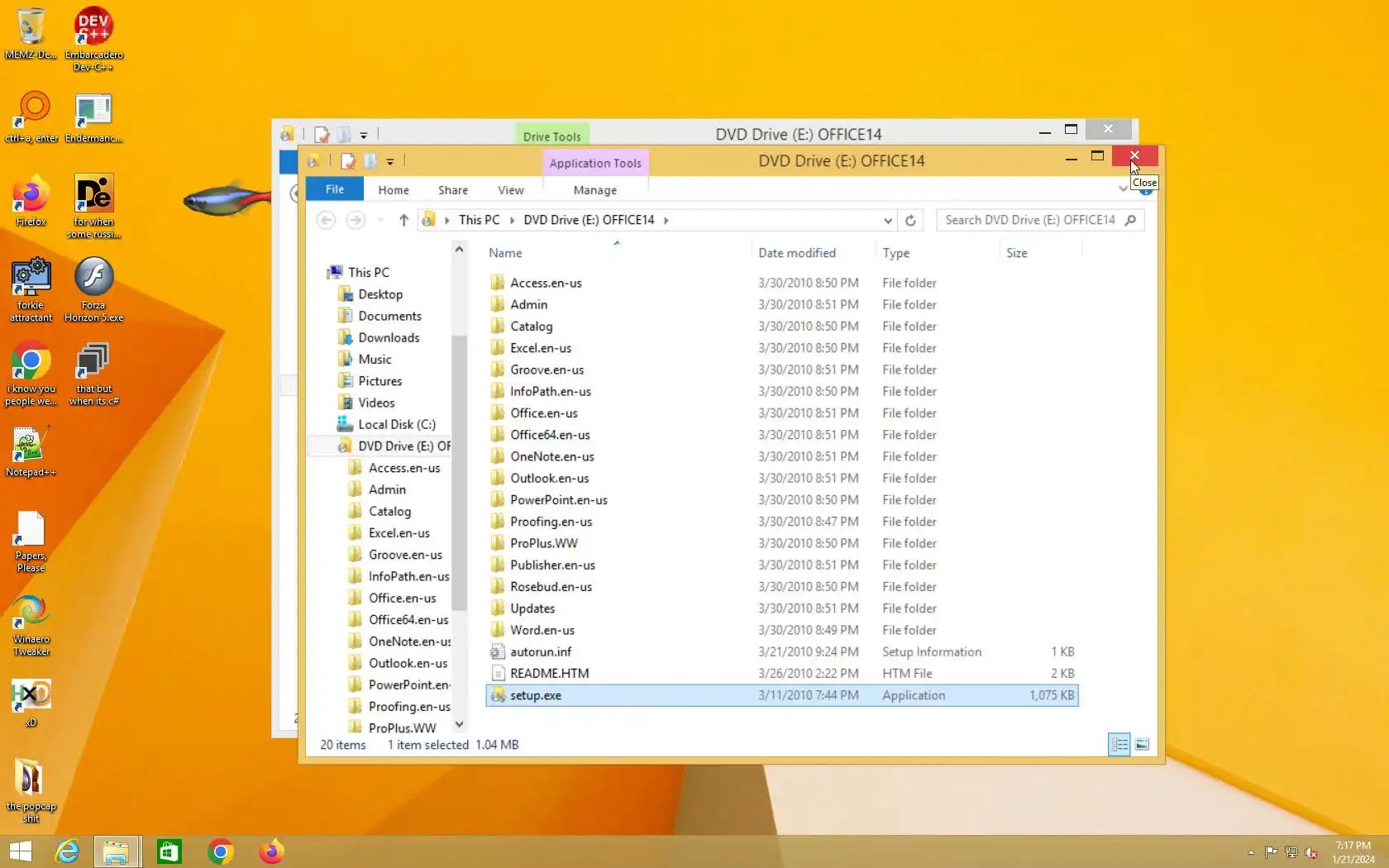
Task: Click the Drive Tools tab in the back window
Action: pyautogui.click(x=552, y=136)
